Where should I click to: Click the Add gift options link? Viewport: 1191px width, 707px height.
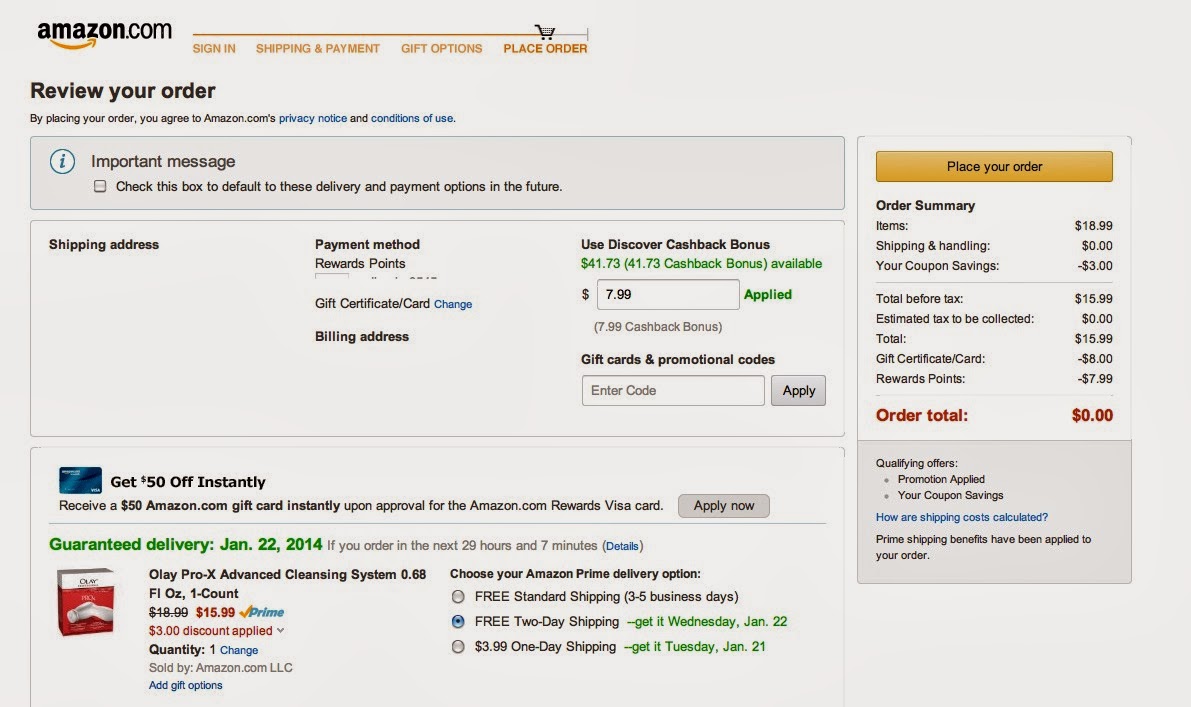pyautogui.click(x=184, y=684)
